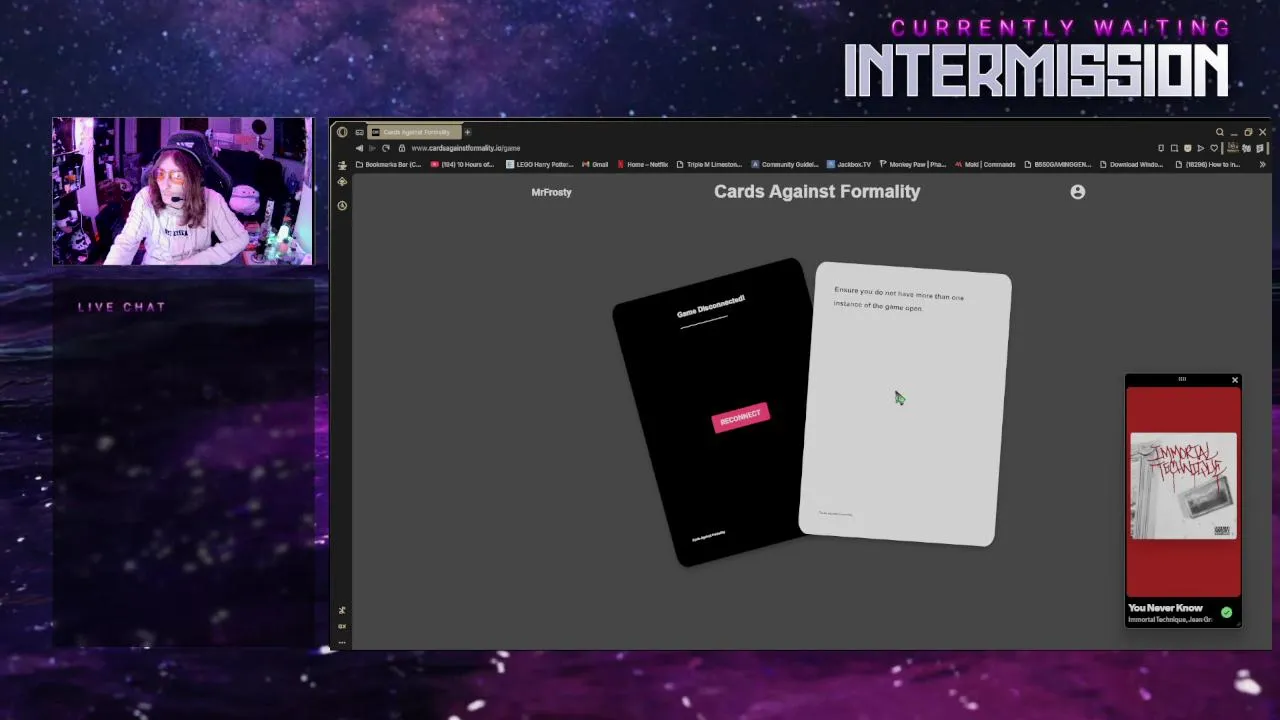Open Mald Commands bookmark
Viewport: 1280px width, 720px height.
click(985, 165)
